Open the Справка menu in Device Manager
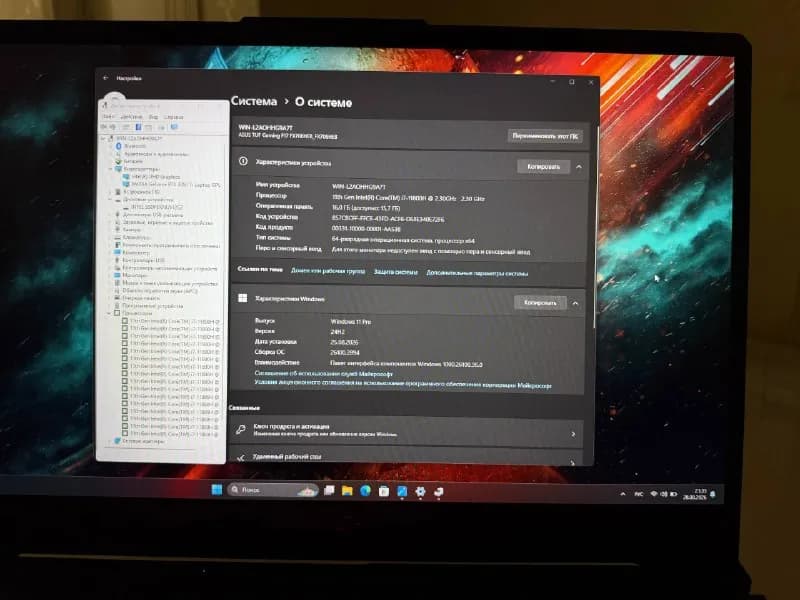Viewport: 800px width, 600px height. click(173, 117)
